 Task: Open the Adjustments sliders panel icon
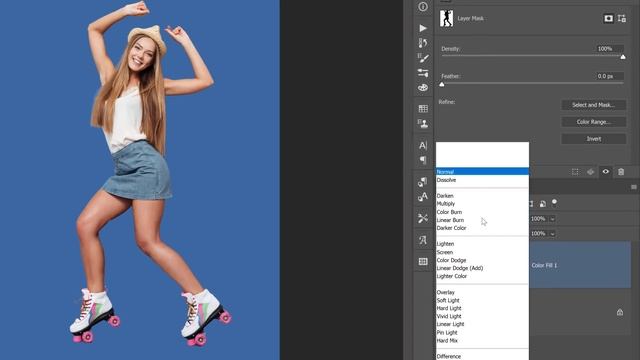pos(423,73)
